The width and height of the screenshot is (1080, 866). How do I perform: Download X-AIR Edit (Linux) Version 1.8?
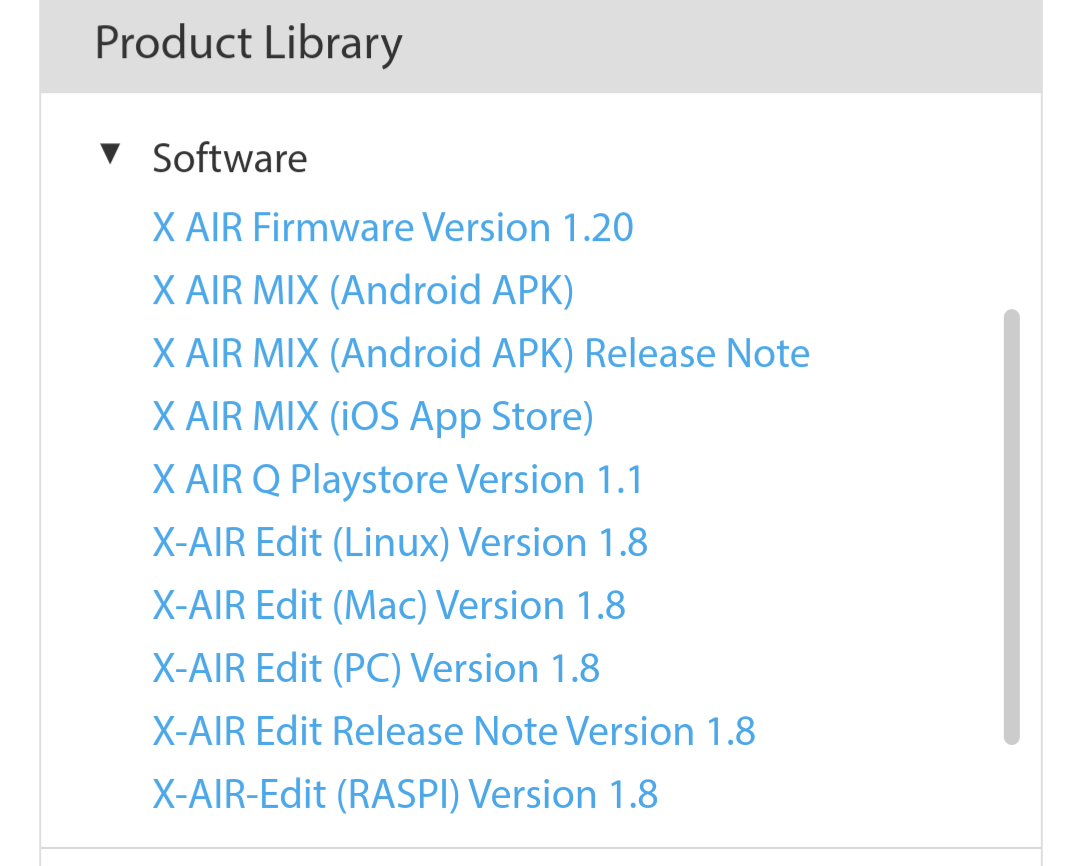[400, 543]
